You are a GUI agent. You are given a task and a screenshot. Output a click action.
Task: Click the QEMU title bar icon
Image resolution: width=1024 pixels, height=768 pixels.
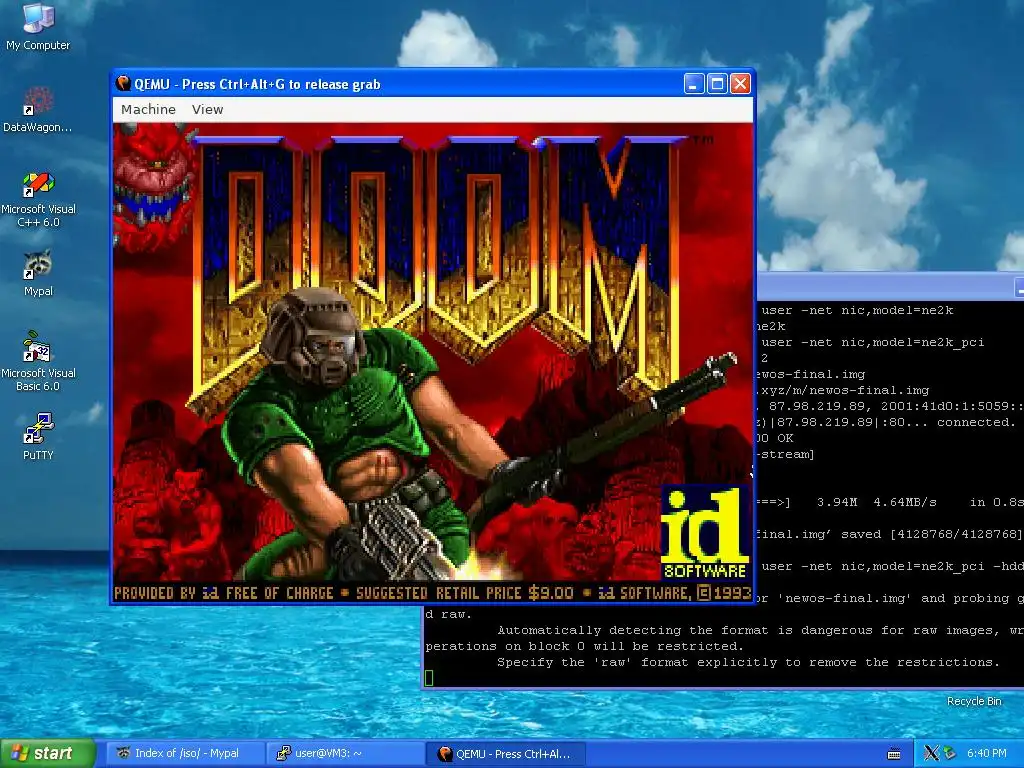tap(123, 84)
